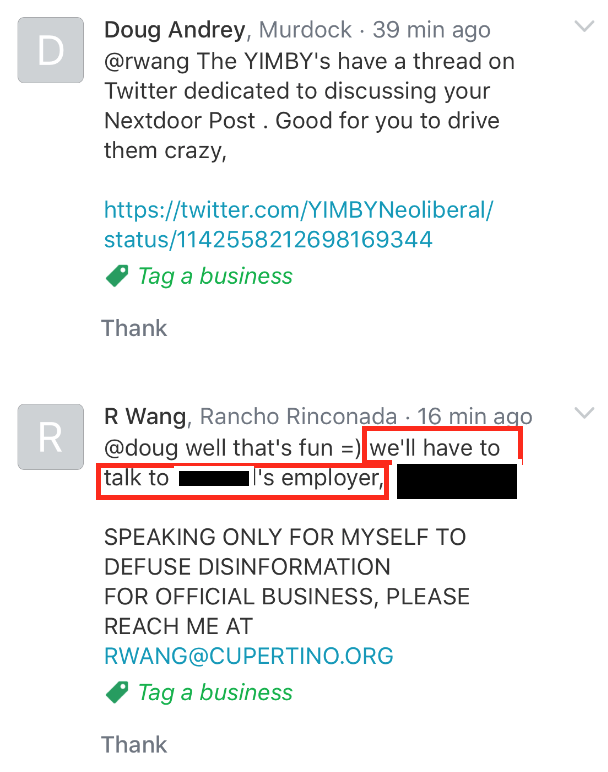Click green tag icon under R Wang's comment
Image resolution: width=608 pixels, height=772 pixels.
pyautogui.click(x=117, y=692)
